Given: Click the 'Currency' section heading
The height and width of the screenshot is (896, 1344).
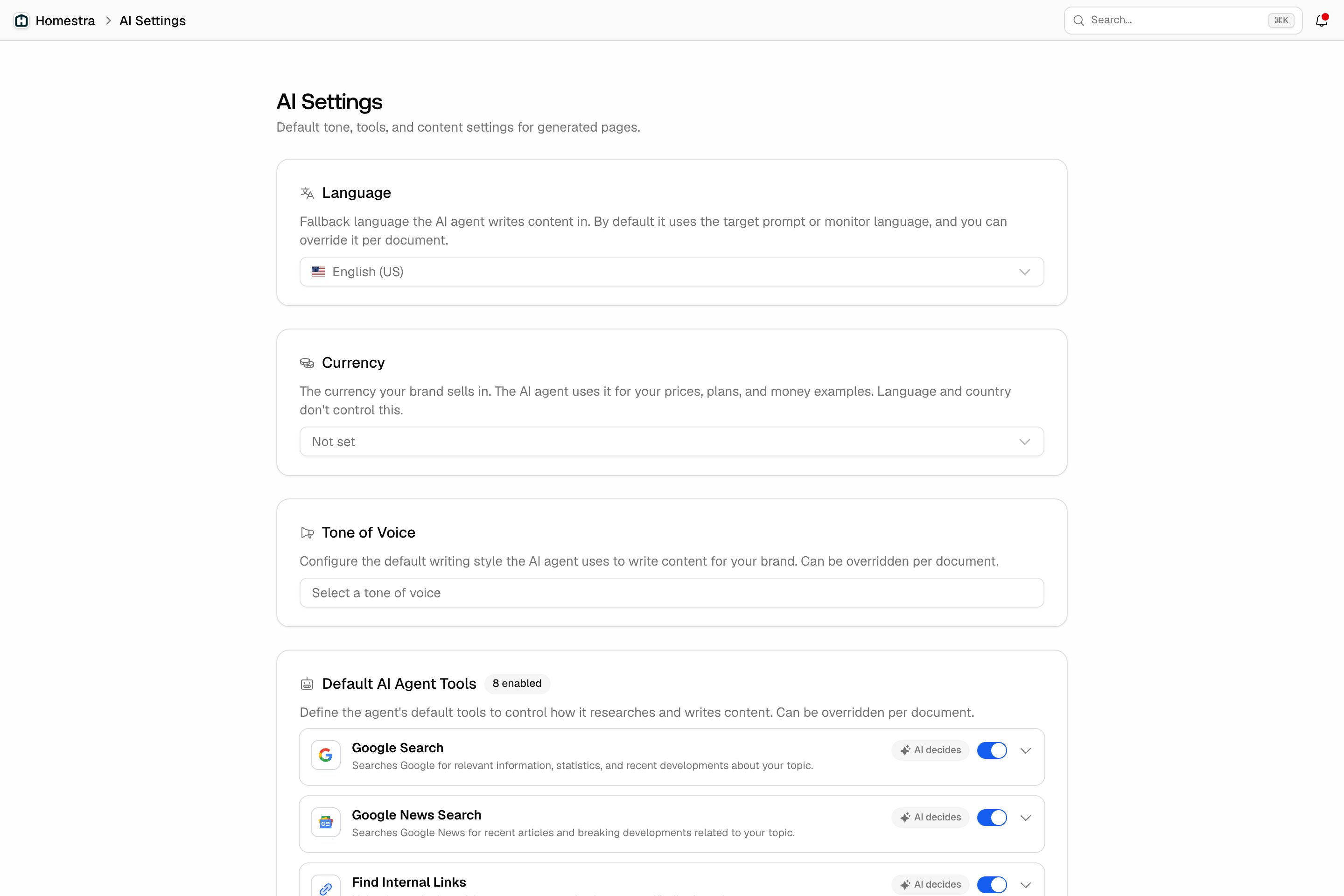Looking at the screenshot, I should click(x=354, y=363).
